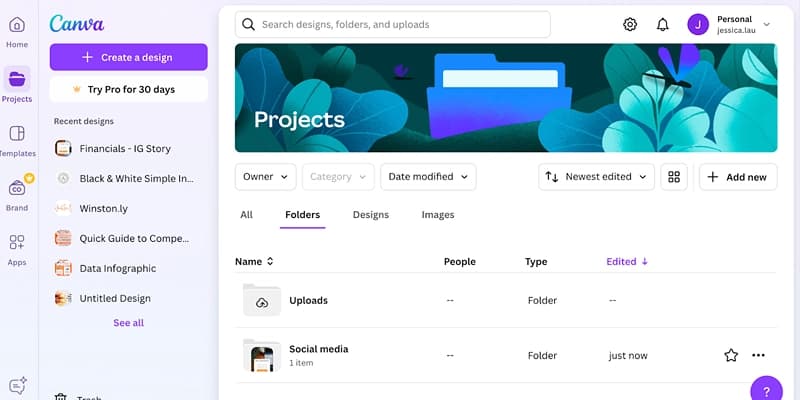Click the Add new button

point(738,177)
